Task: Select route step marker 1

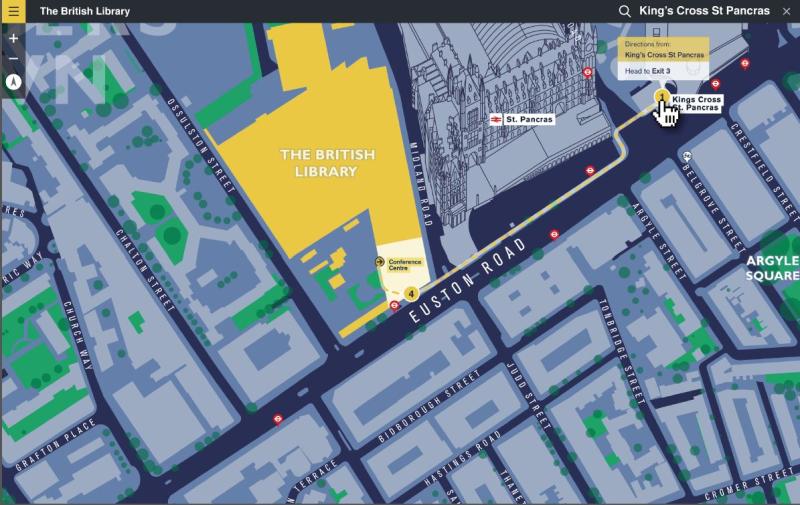Action: 662,96
